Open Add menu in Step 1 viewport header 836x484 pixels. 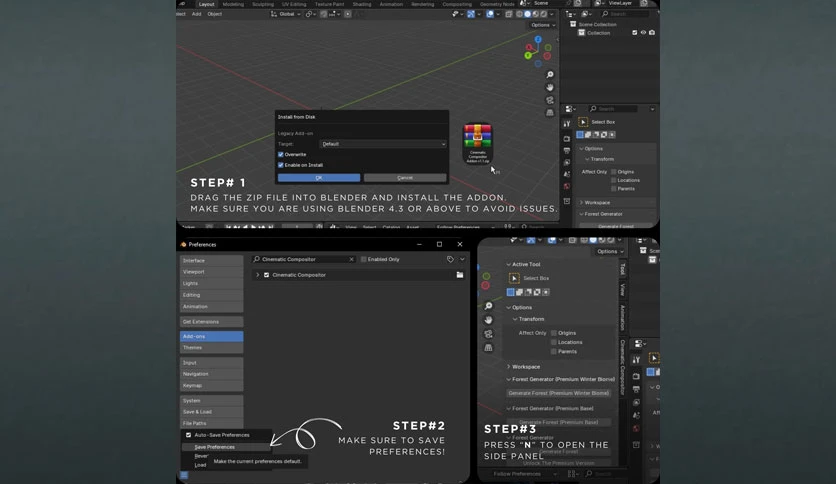click(197, 14)
